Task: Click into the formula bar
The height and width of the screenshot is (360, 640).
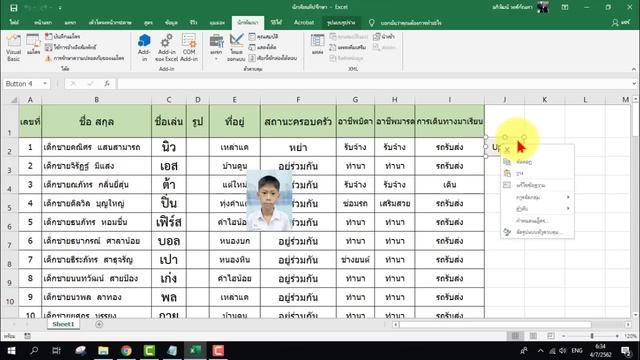Action: [373, 84]
